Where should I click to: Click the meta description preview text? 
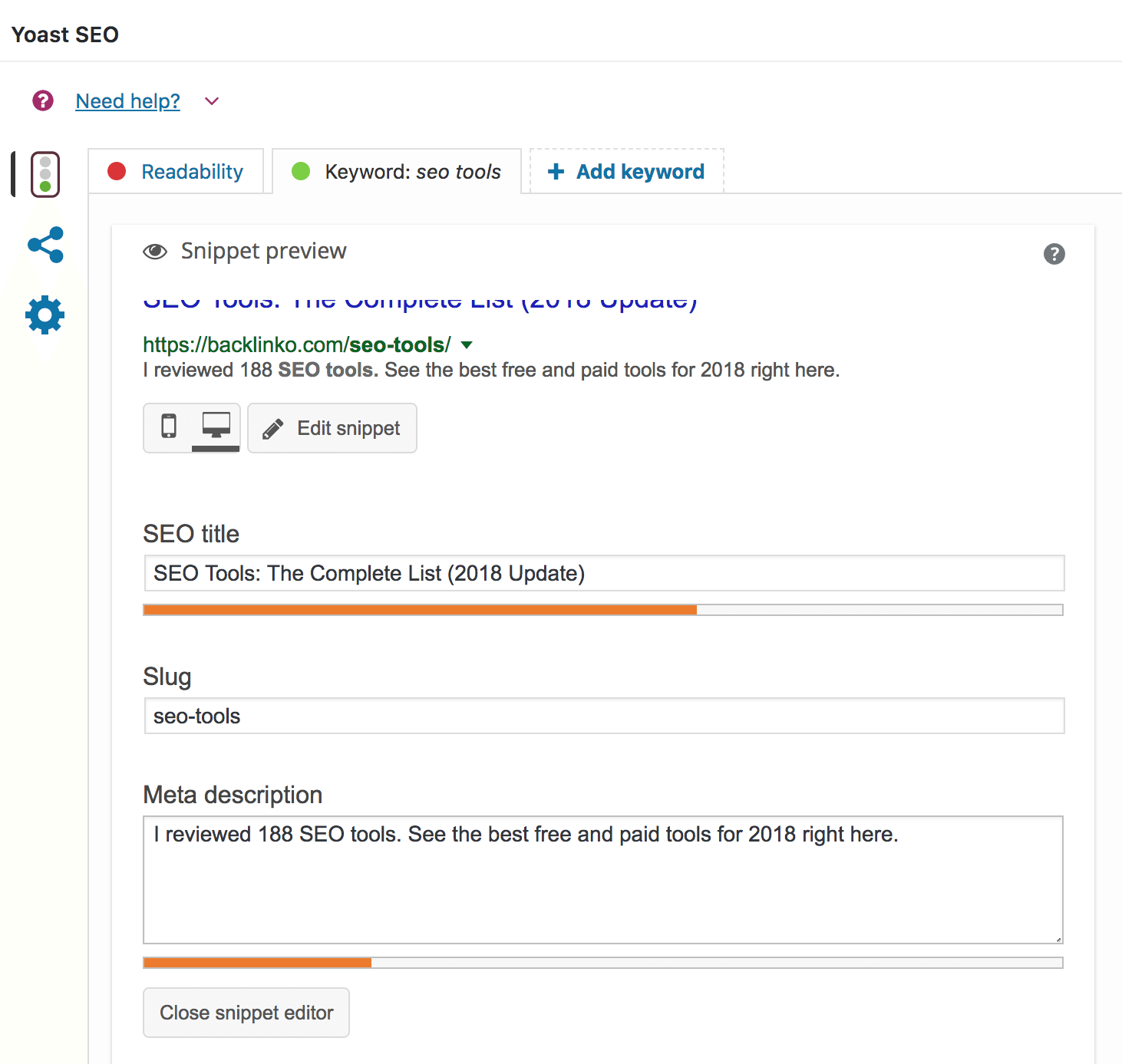tap(491, 370)
